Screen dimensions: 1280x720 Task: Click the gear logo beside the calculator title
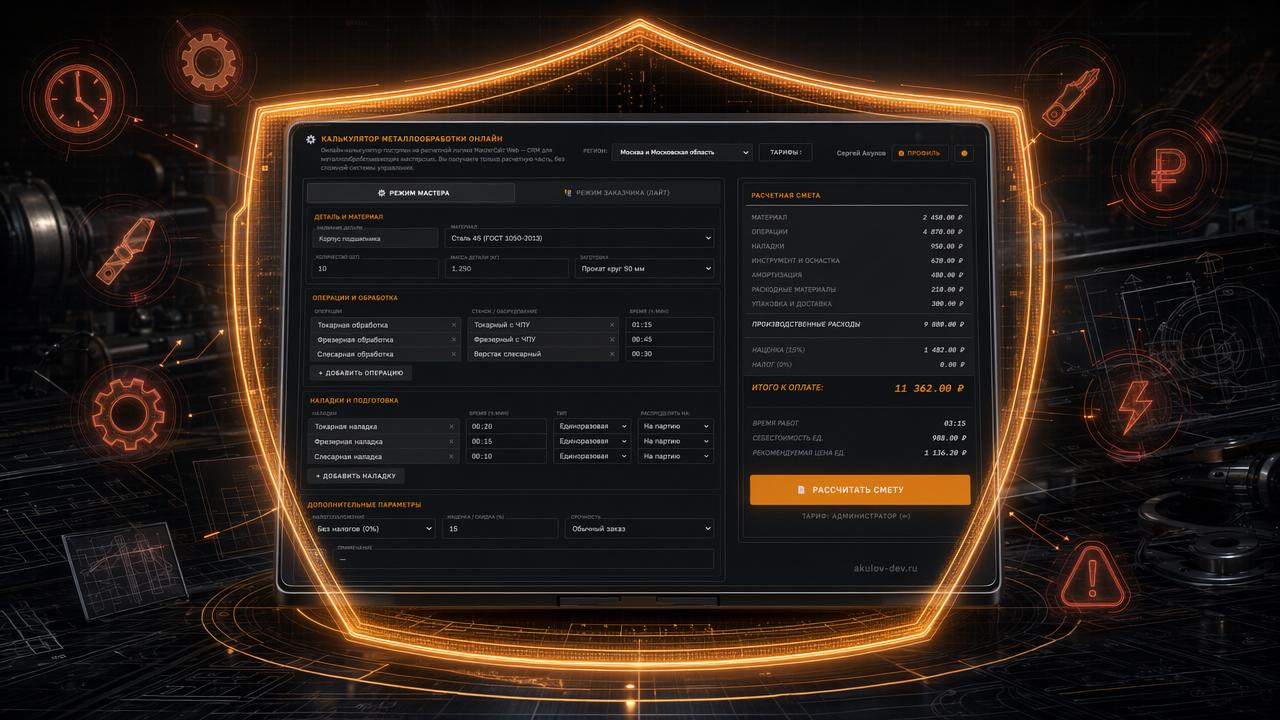[311, 139]
